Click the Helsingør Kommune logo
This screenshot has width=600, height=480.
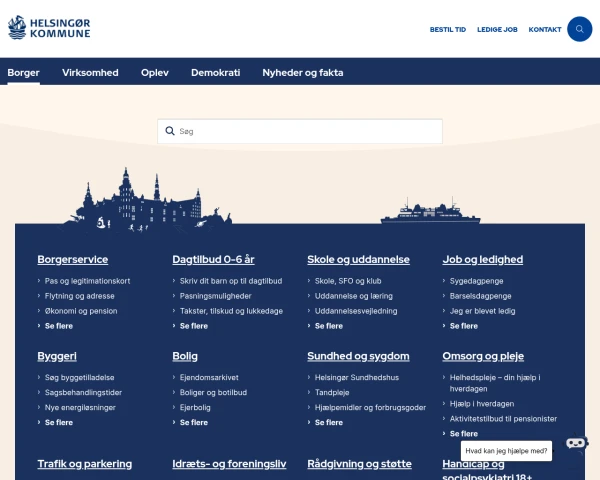49,28
